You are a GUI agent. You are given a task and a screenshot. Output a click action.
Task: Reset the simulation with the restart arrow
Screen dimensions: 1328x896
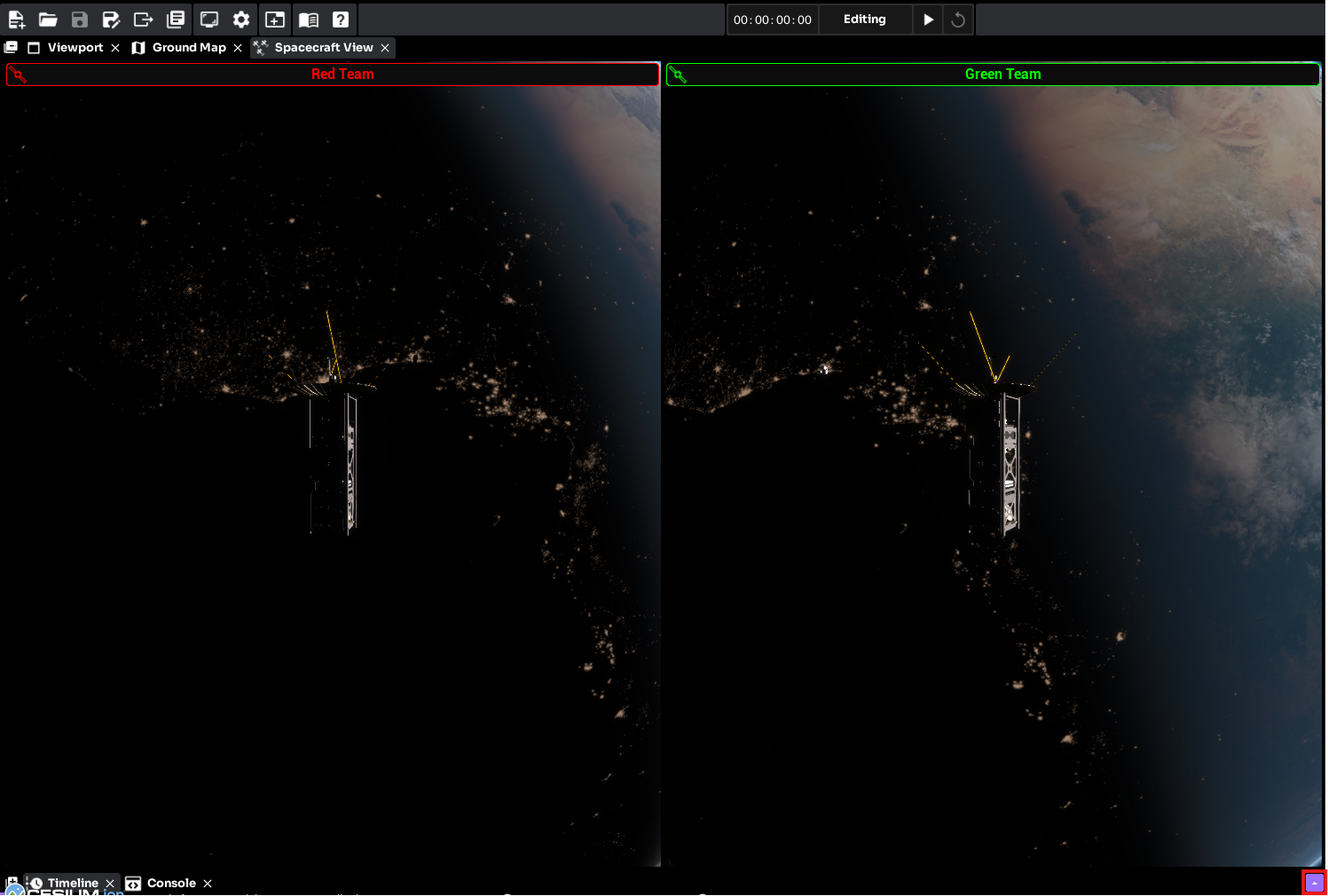pos(958,20)
